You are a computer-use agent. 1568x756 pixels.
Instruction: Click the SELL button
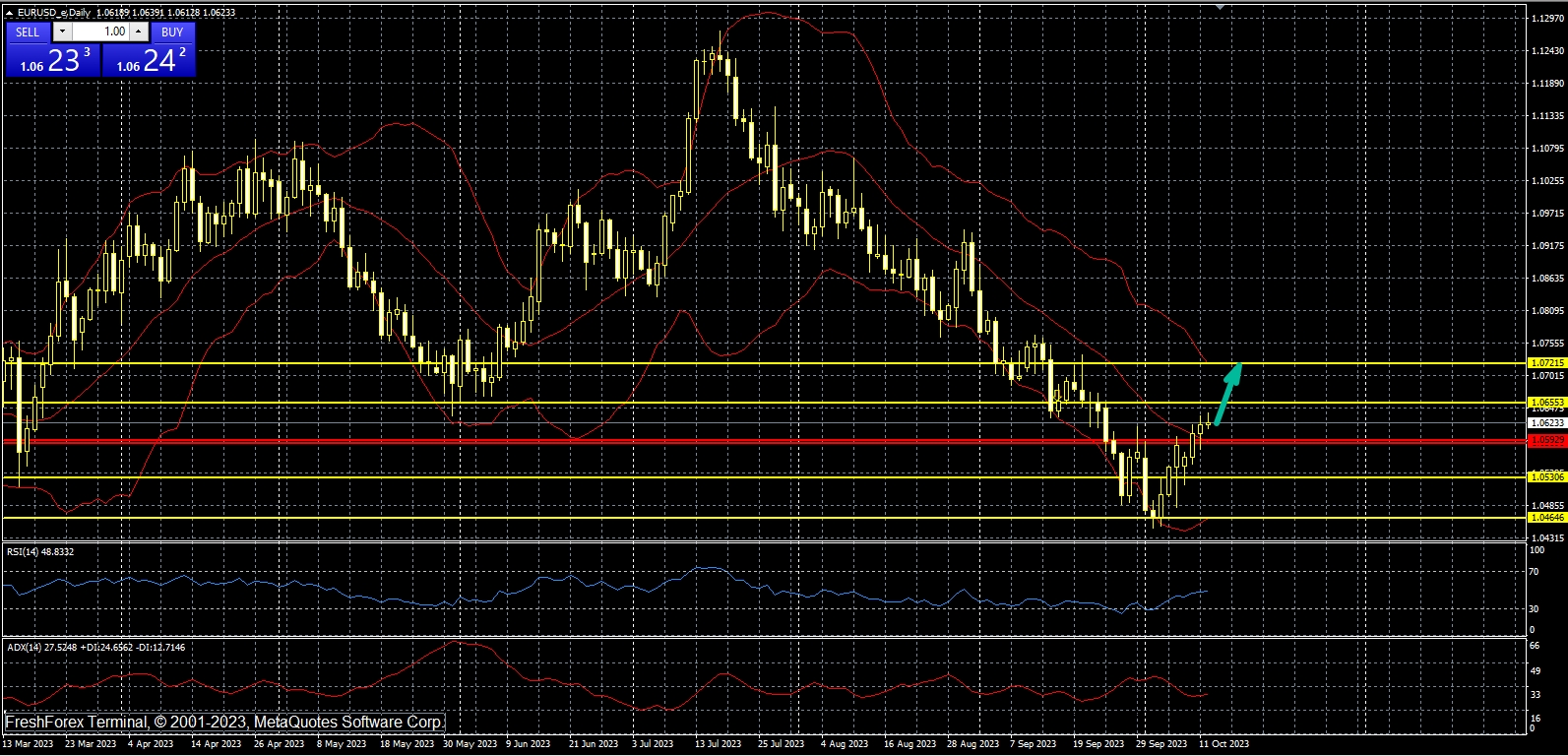28,31
